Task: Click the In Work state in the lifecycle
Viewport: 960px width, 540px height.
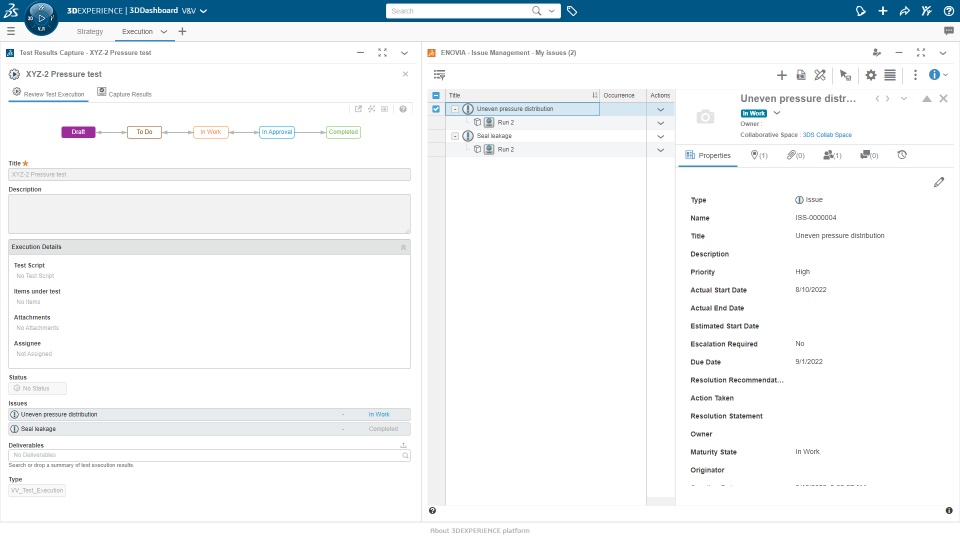Action: tap(211, 132)
